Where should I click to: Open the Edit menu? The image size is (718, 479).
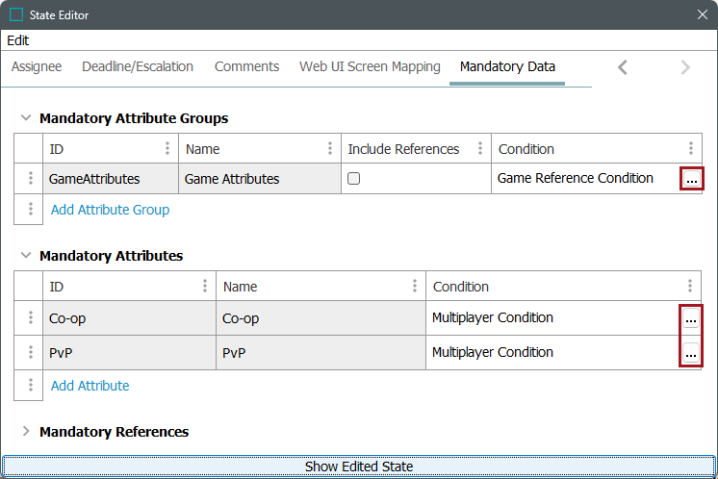(x=18, y=40)
